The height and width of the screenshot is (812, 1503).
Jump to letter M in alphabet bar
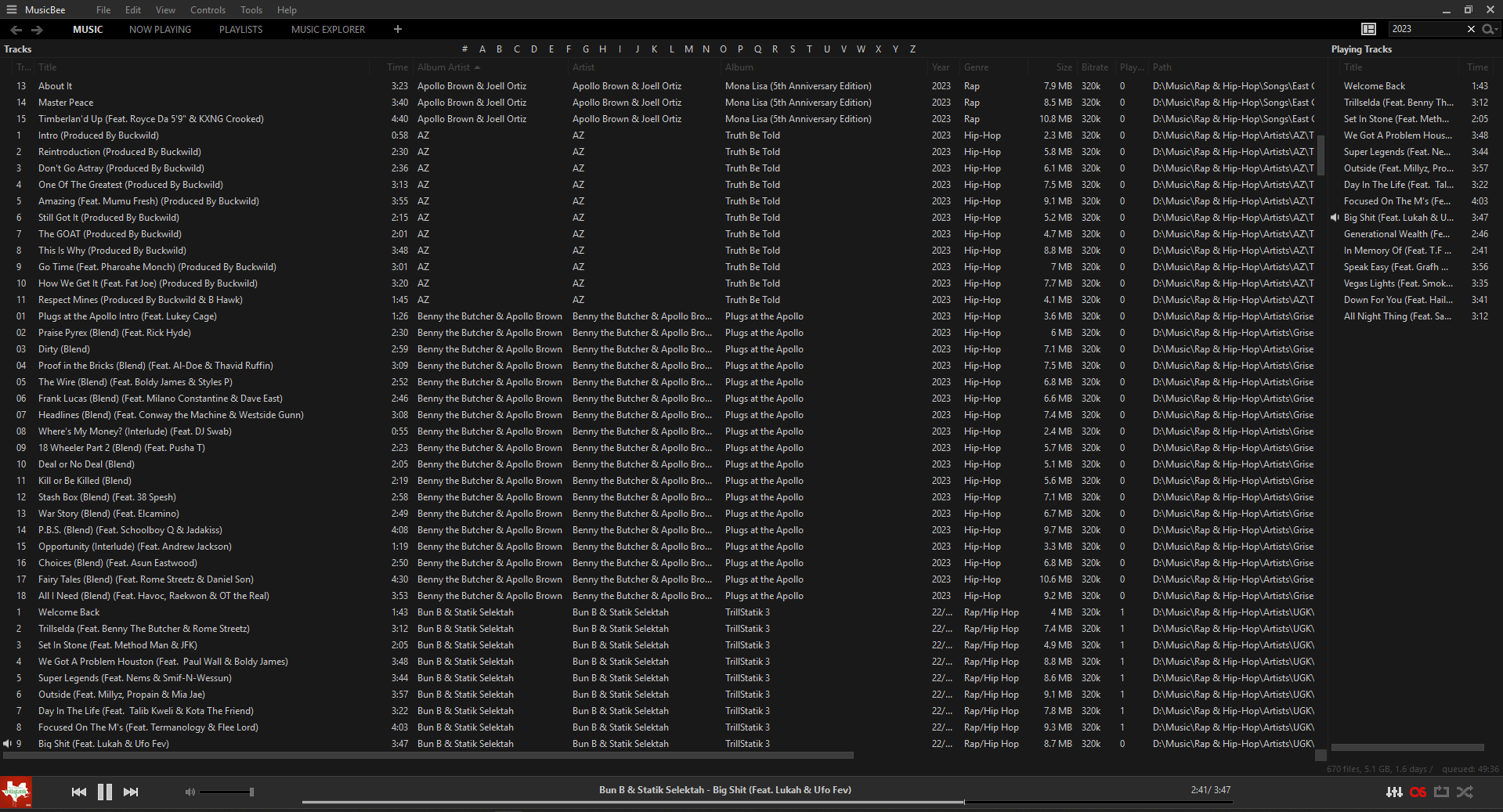point(688,49)
